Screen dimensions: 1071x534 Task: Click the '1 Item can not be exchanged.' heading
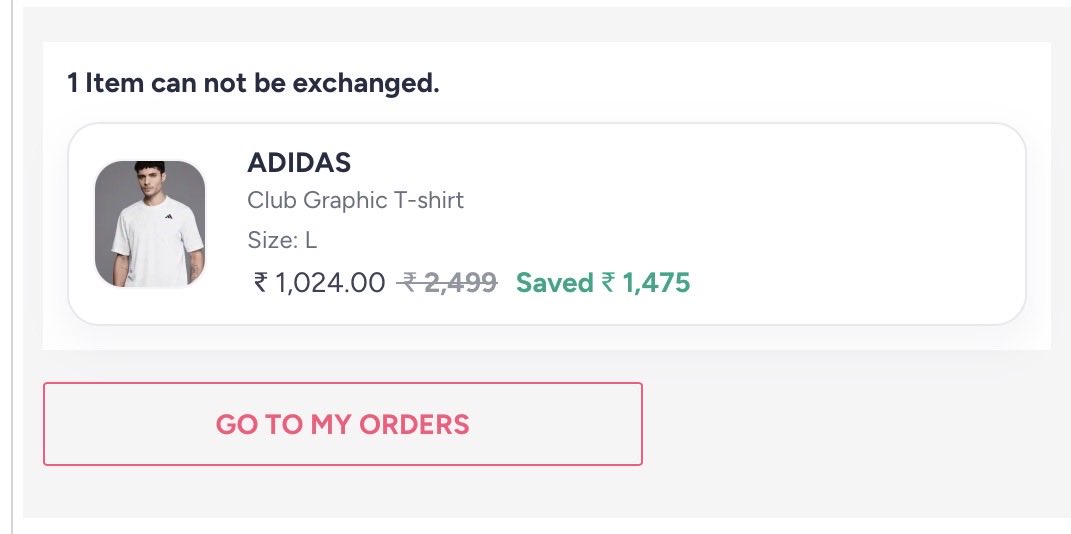[x=253, y=83]
